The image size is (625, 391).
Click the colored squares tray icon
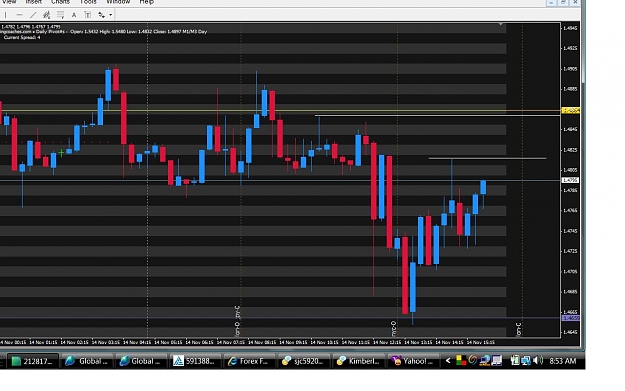point(461,361)
